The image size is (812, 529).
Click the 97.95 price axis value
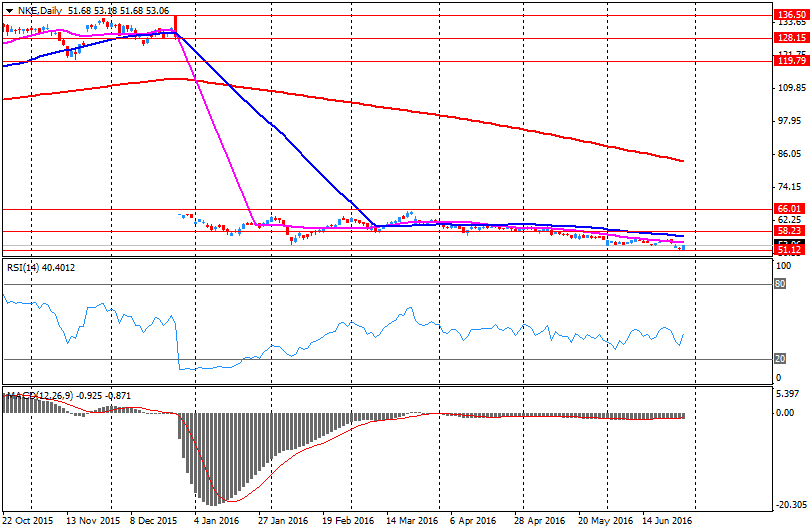[790, 121]
